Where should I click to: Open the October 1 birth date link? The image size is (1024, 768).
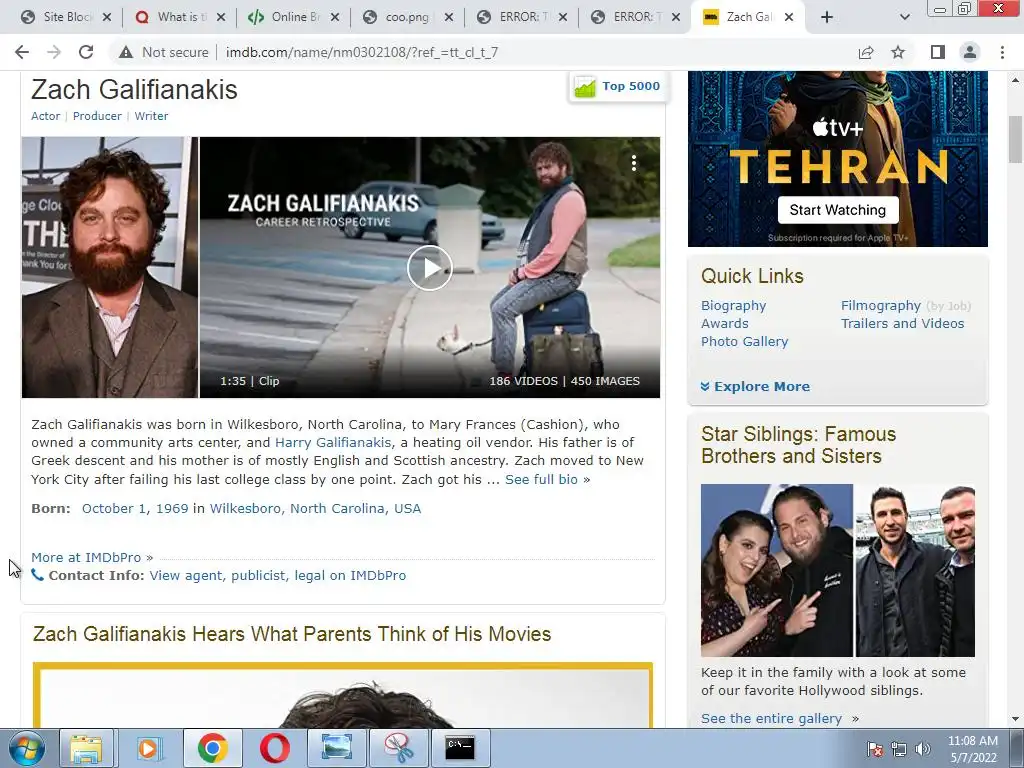tap(114, 509)
